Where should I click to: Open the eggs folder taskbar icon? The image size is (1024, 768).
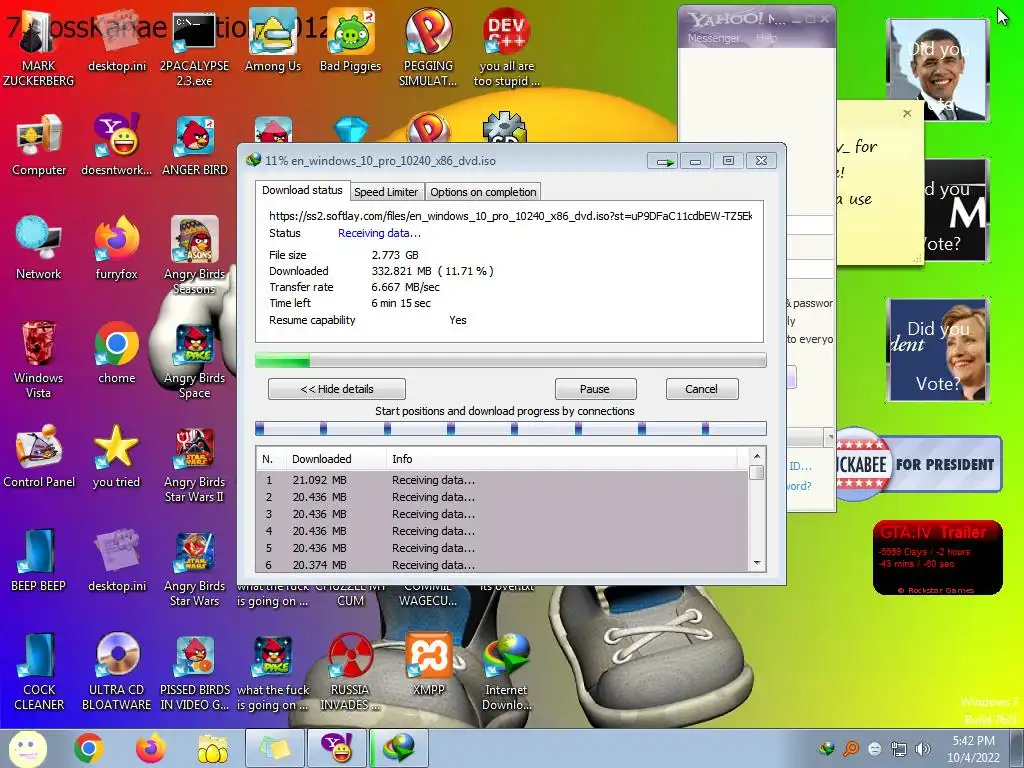(212, 748)
